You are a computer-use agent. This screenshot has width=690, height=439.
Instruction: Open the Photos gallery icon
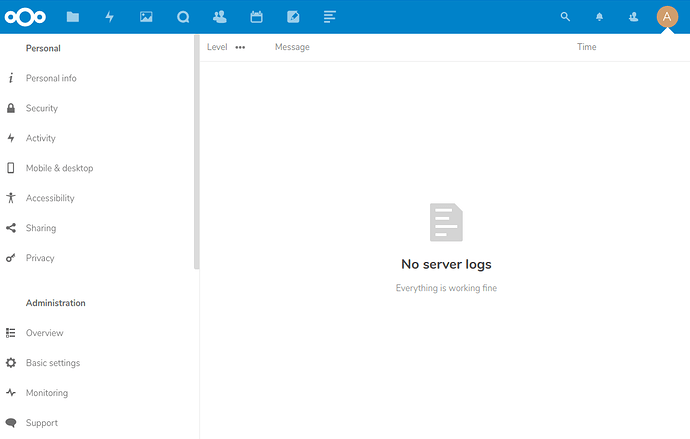click(x=146, y=17)
